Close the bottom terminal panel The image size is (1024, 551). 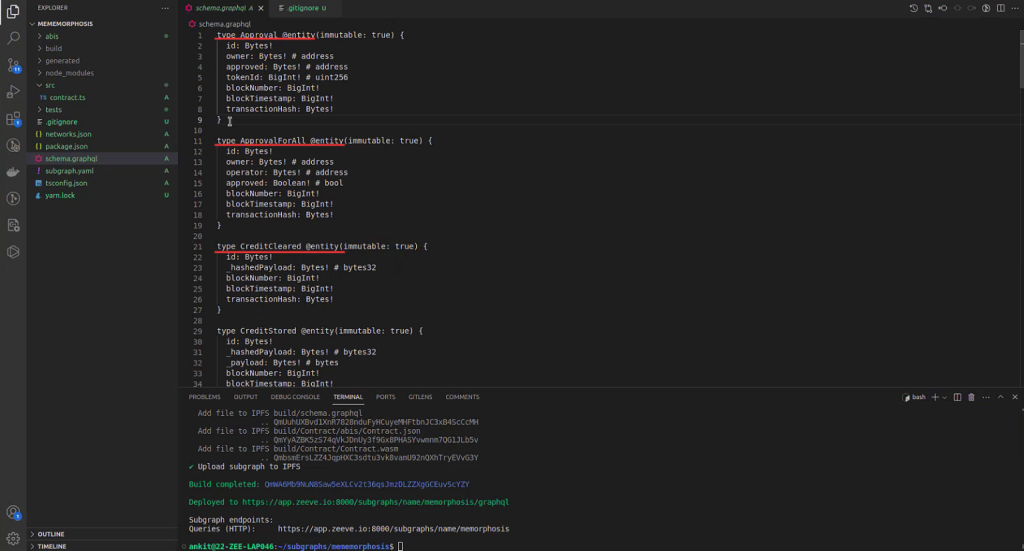coord(1015,397)
